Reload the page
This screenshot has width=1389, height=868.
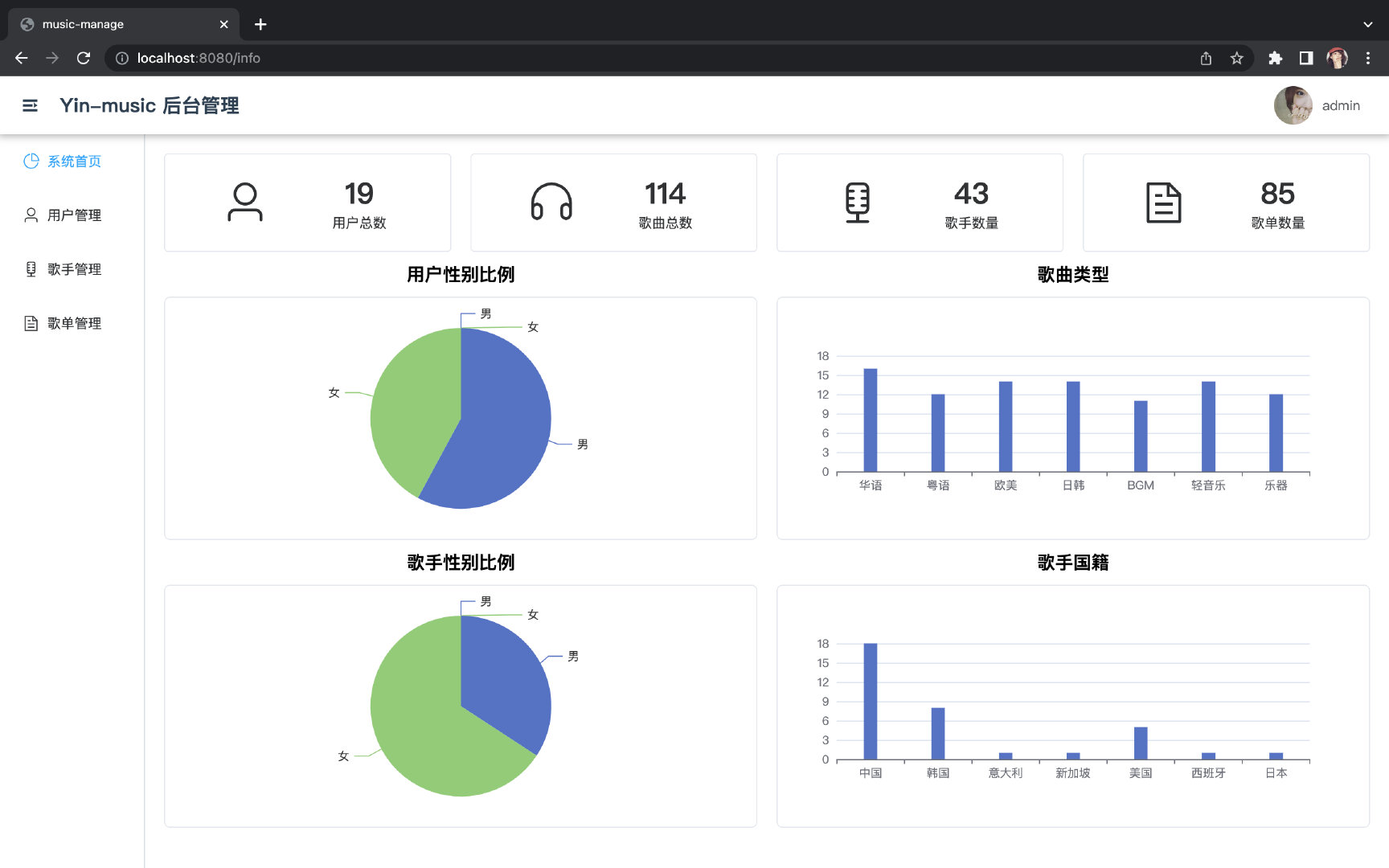pos(84,58)
